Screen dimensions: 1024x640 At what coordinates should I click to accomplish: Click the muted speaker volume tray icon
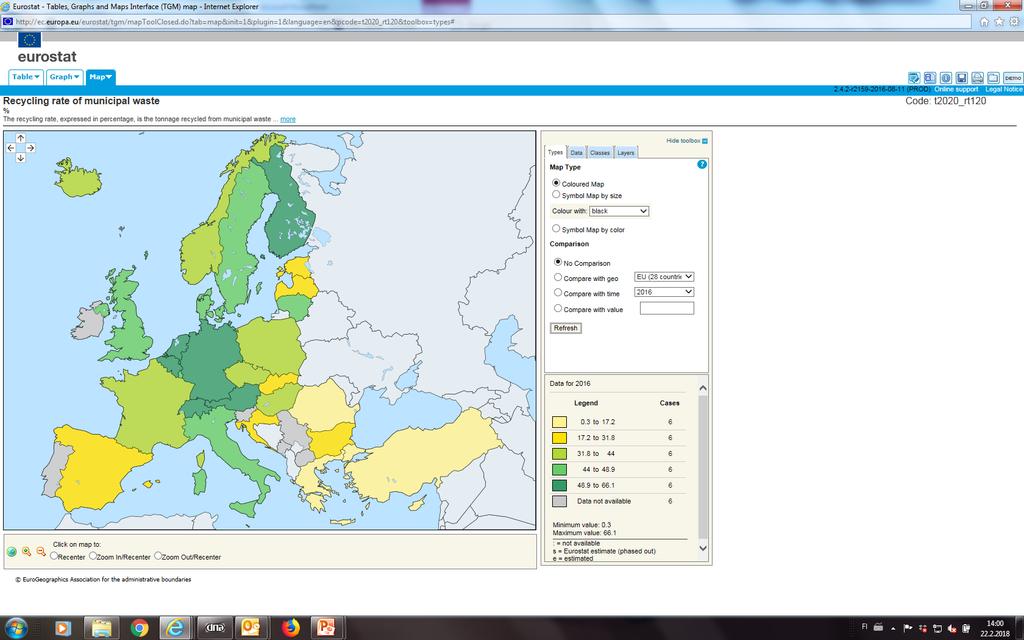coord(952,628)
